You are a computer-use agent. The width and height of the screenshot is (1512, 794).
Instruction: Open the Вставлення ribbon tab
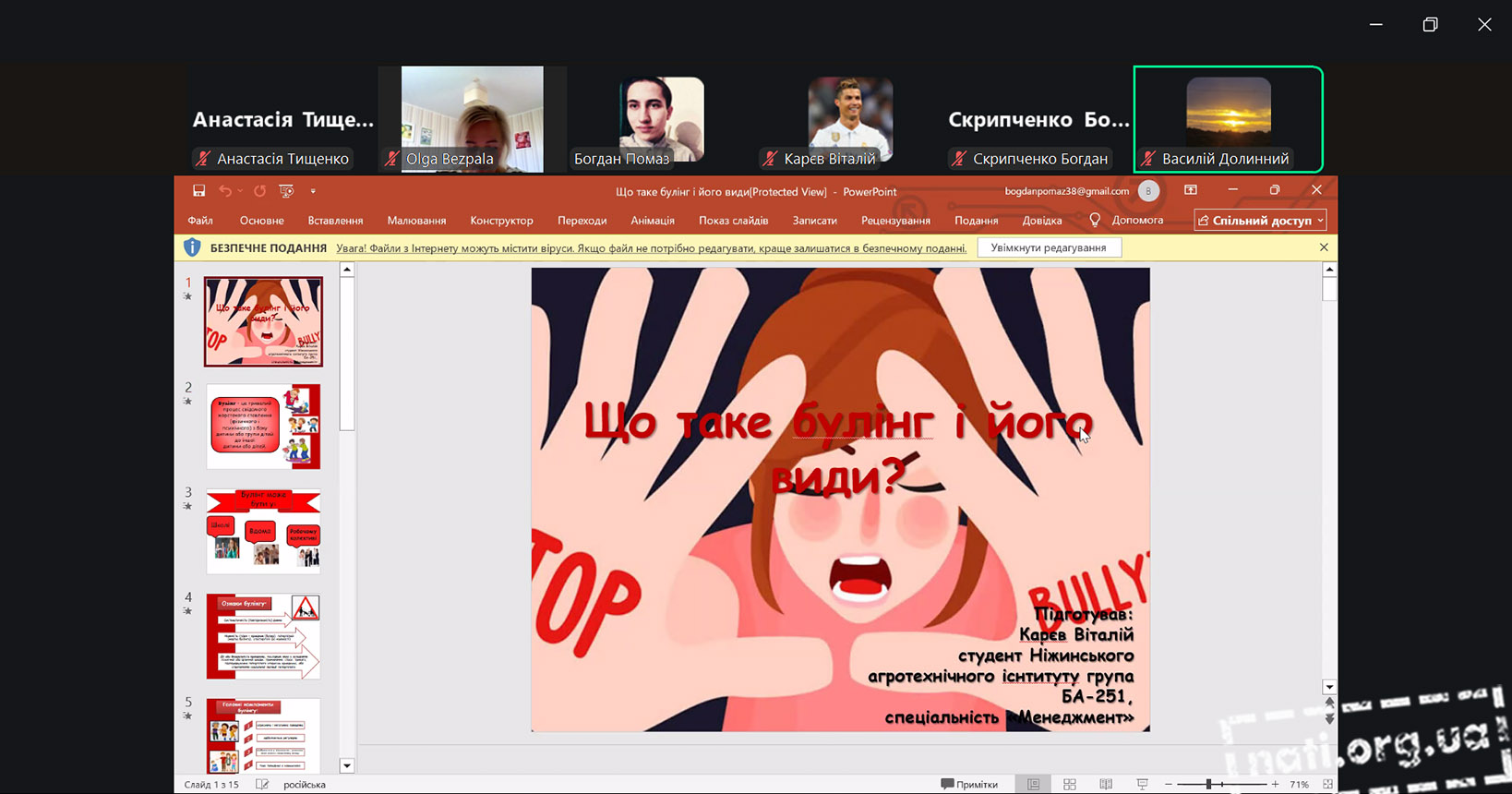335,221
